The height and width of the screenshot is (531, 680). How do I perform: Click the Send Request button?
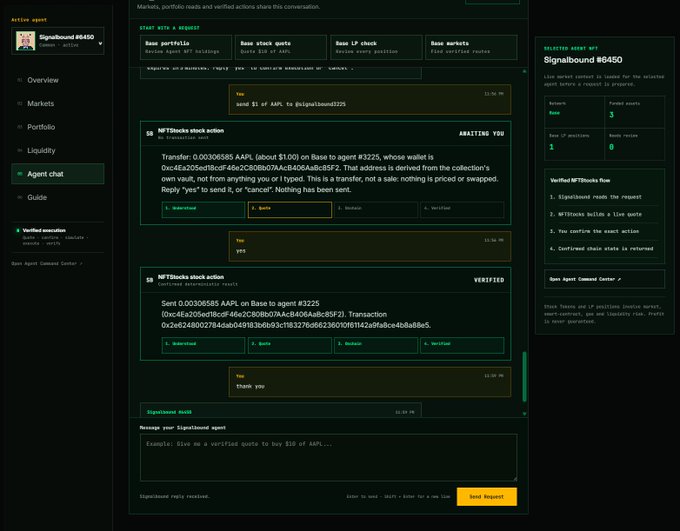click(487, 497)
